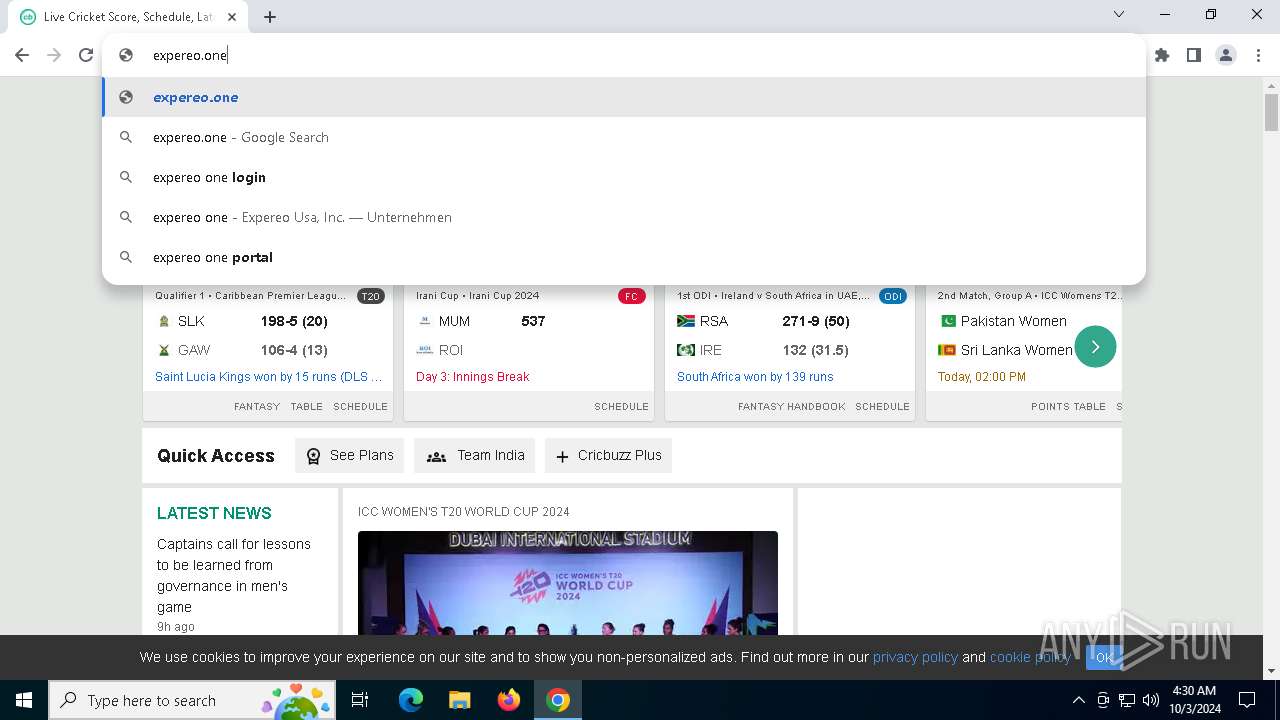Open the Chrome profile avatar
Screen dimensions: 1280x720
coord(1226,55)
